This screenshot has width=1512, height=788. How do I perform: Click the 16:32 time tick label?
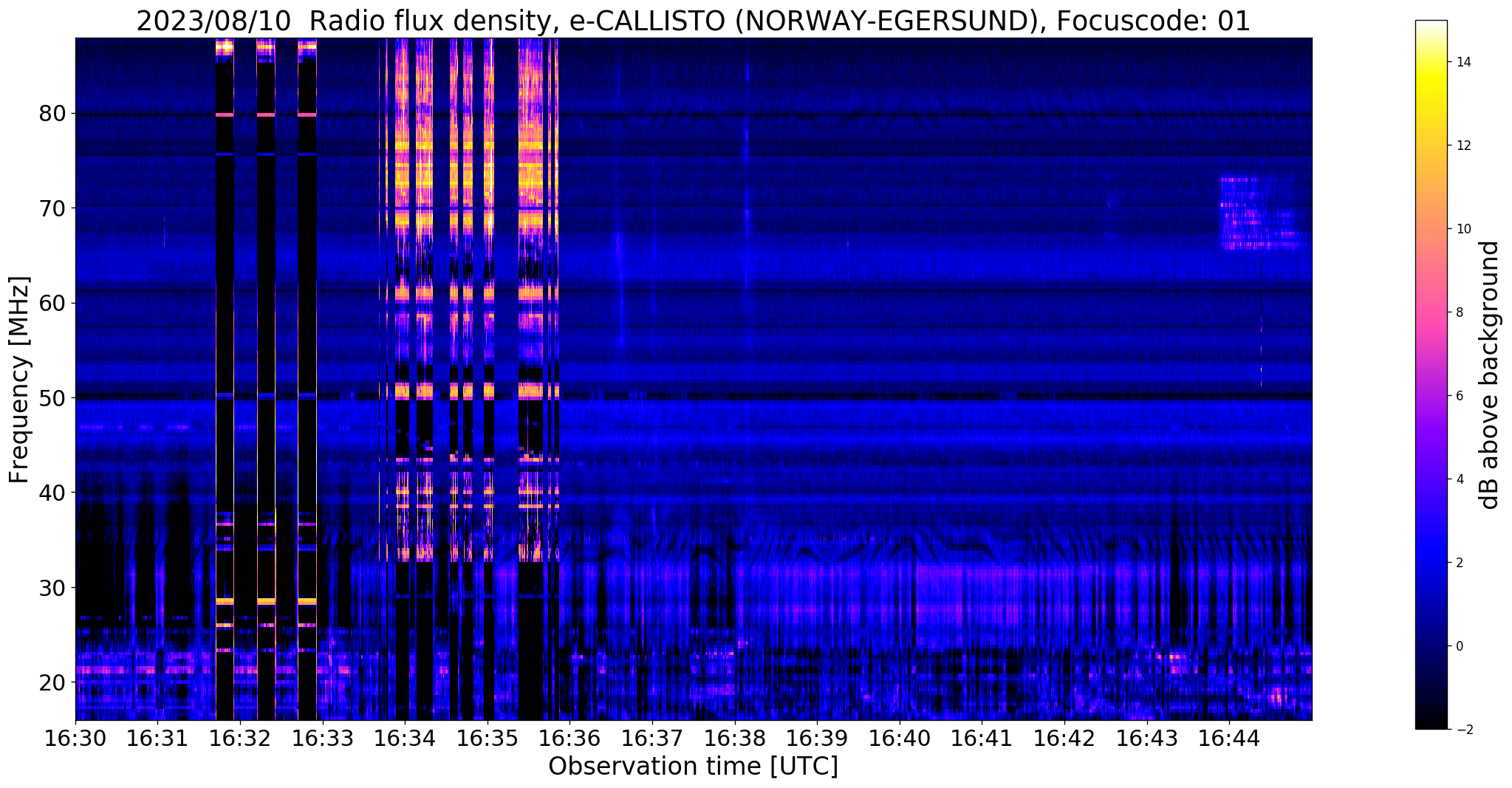[x=240, y=739]
